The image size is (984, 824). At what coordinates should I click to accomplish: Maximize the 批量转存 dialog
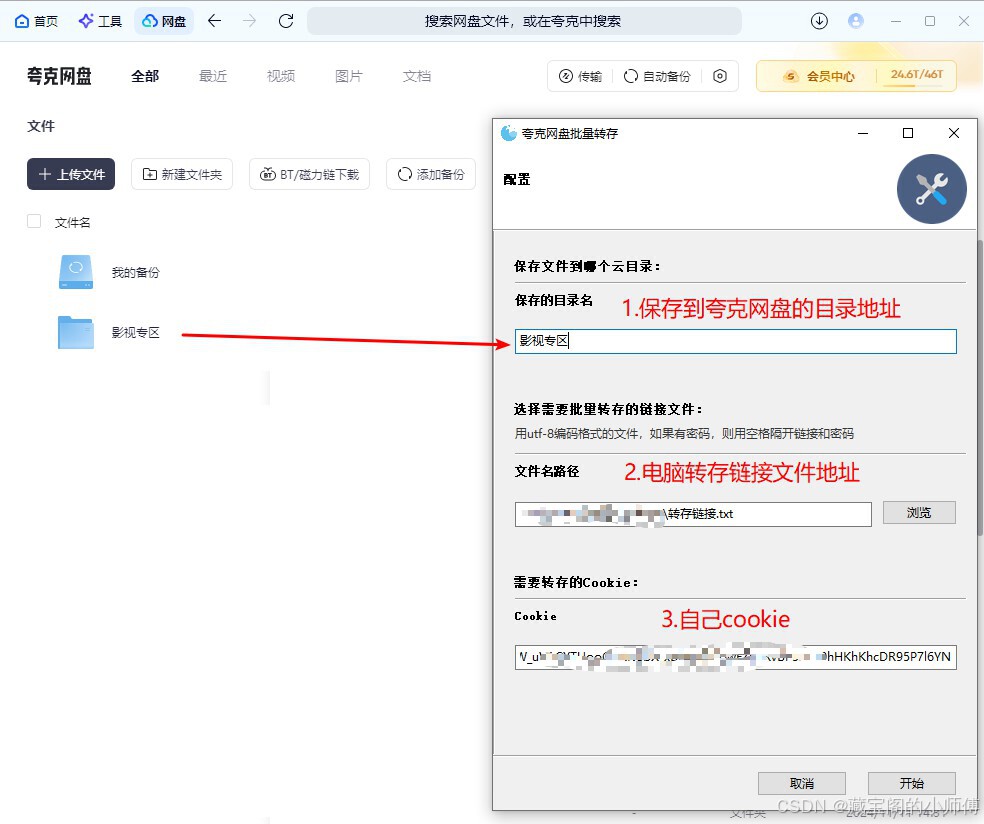[x=907, y=133]
